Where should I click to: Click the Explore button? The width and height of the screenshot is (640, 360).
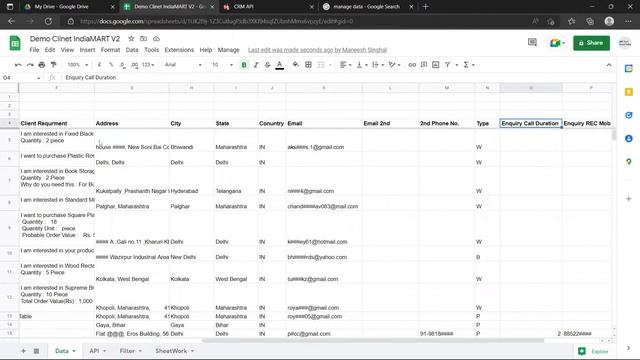point(594,351)
